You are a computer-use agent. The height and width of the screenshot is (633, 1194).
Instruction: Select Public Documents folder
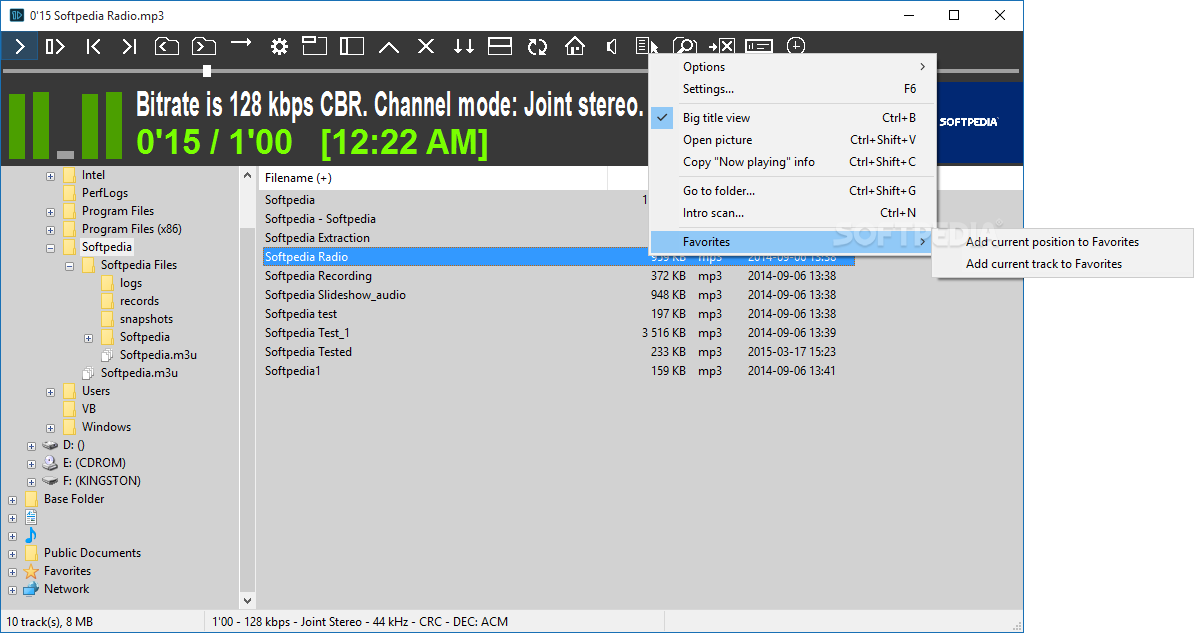coord(92,553)
